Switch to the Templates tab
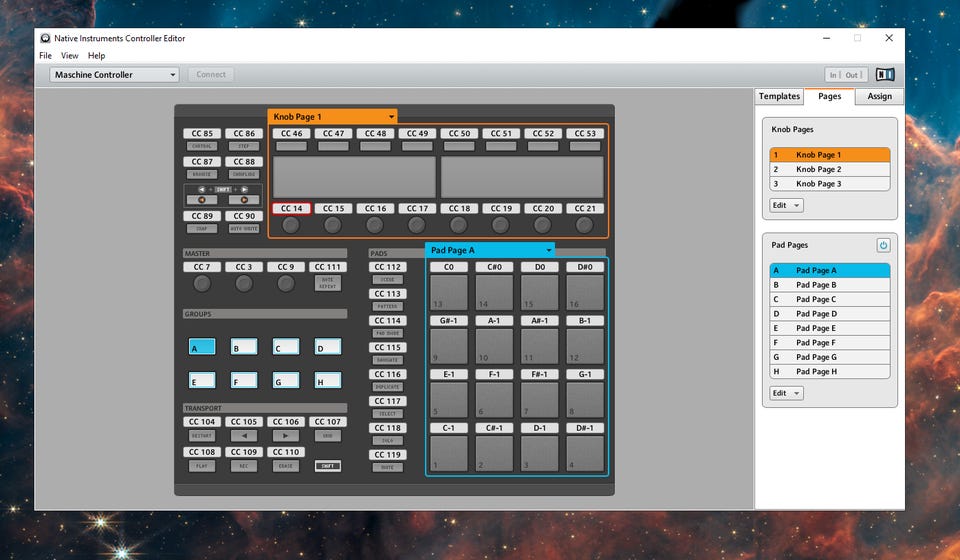 779,96
